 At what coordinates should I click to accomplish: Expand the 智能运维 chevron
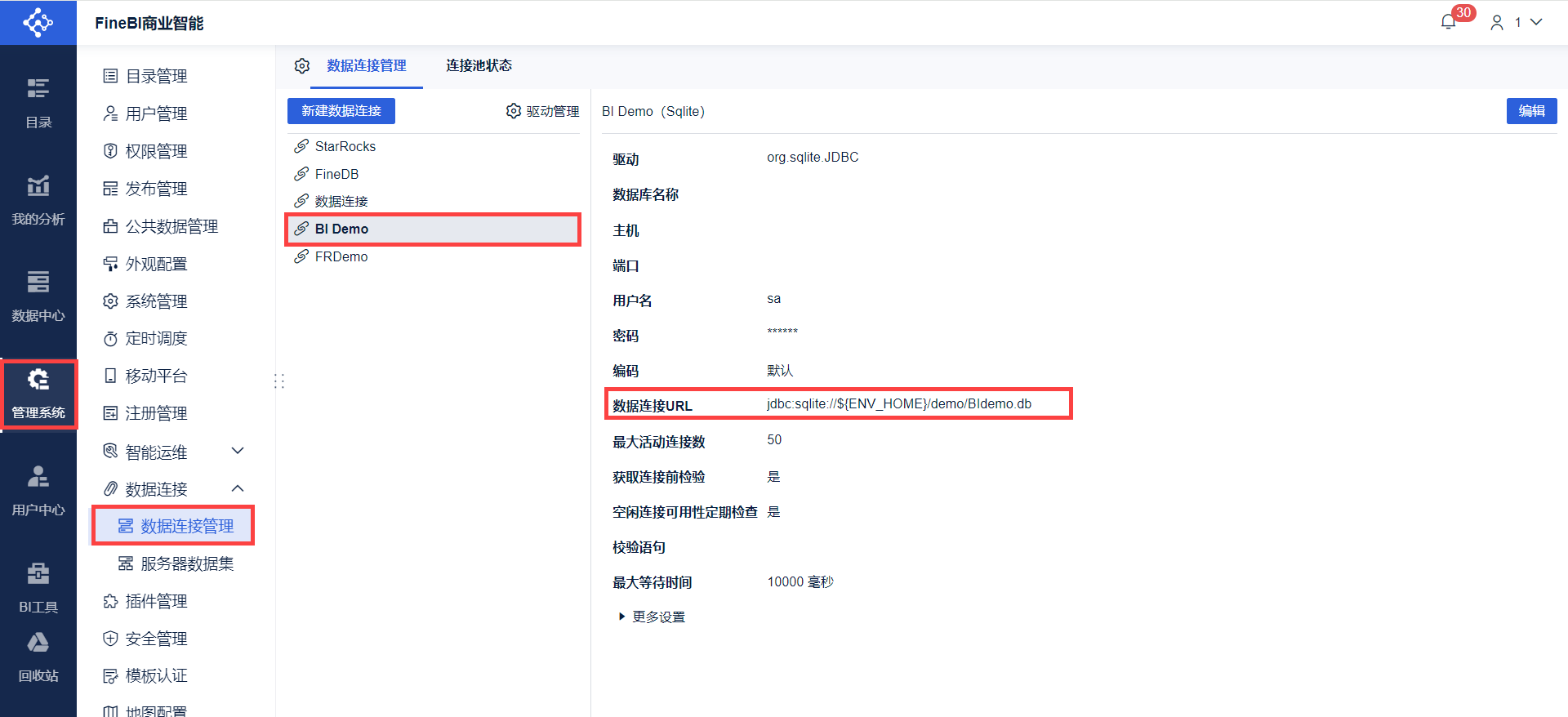(x=238, y=451)
